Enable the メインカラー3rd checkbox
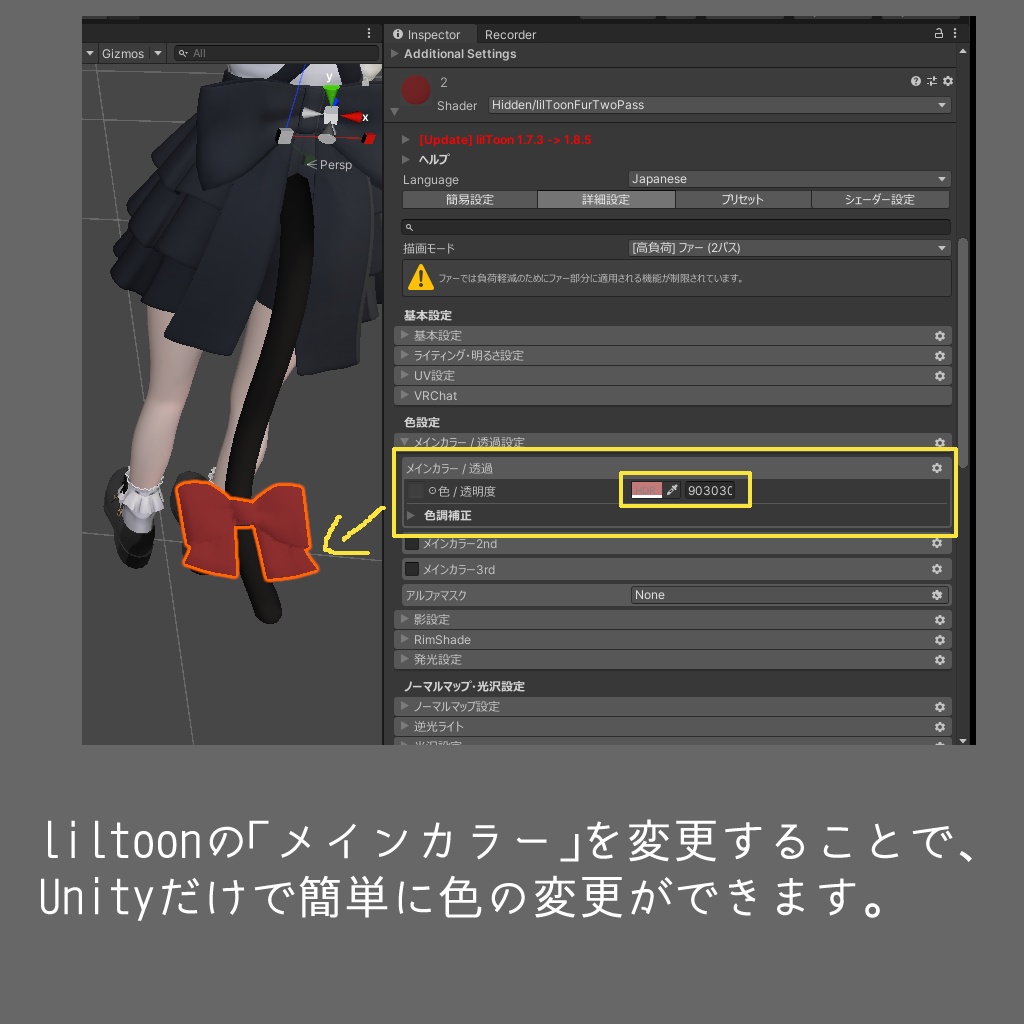This screenshot has width=1024, height=1024. pyautogui.click(x=411, y=569)
